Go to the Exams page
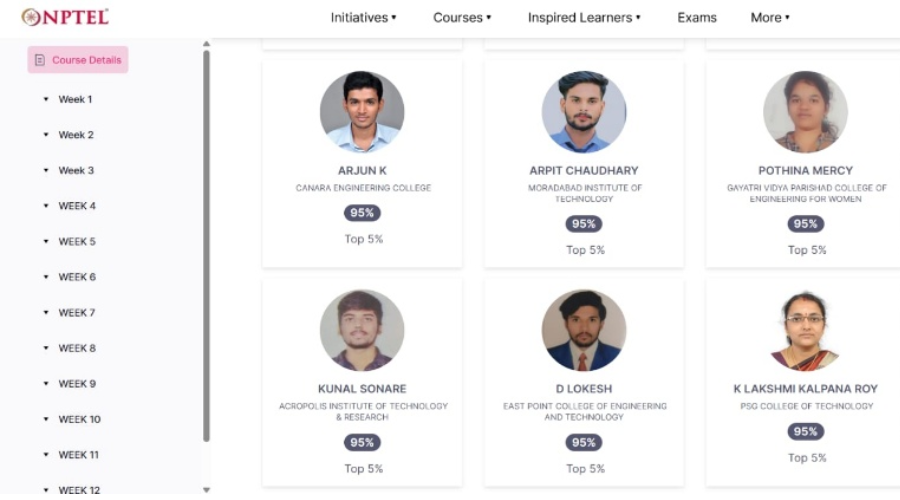 697,18
